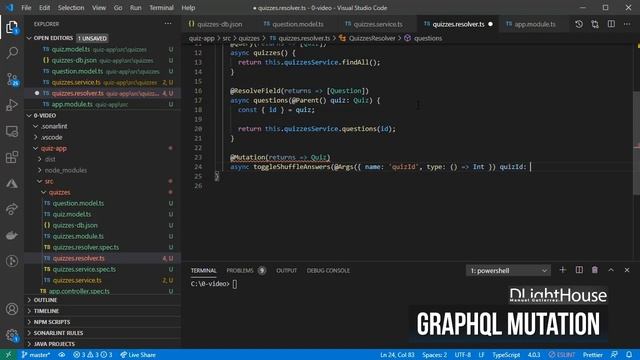Click notifications bell in status bar

click(629, 355)
